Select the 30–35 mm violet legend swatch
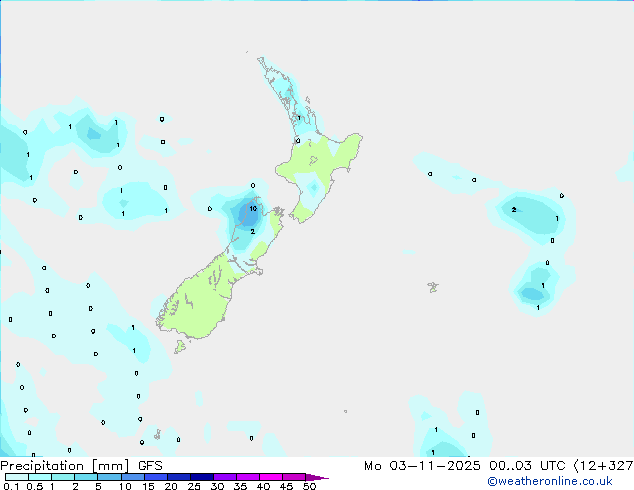634x490 pixels. pos(224,477)
